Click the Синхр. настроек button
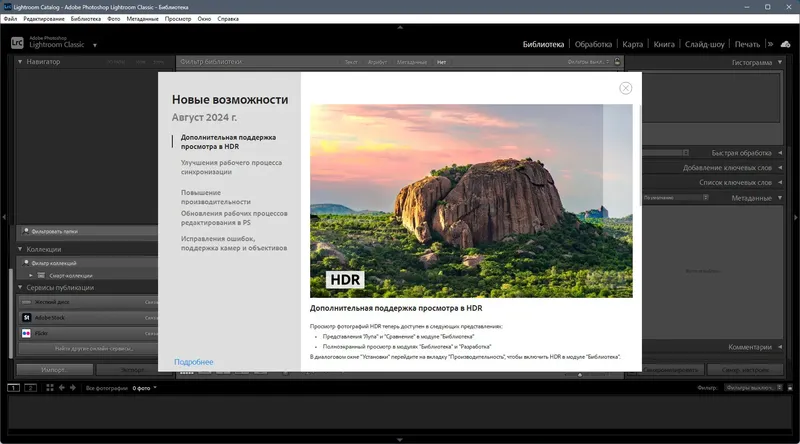Image resolution: width=800 pixels, height=444 pixels. tap(745, 369)
